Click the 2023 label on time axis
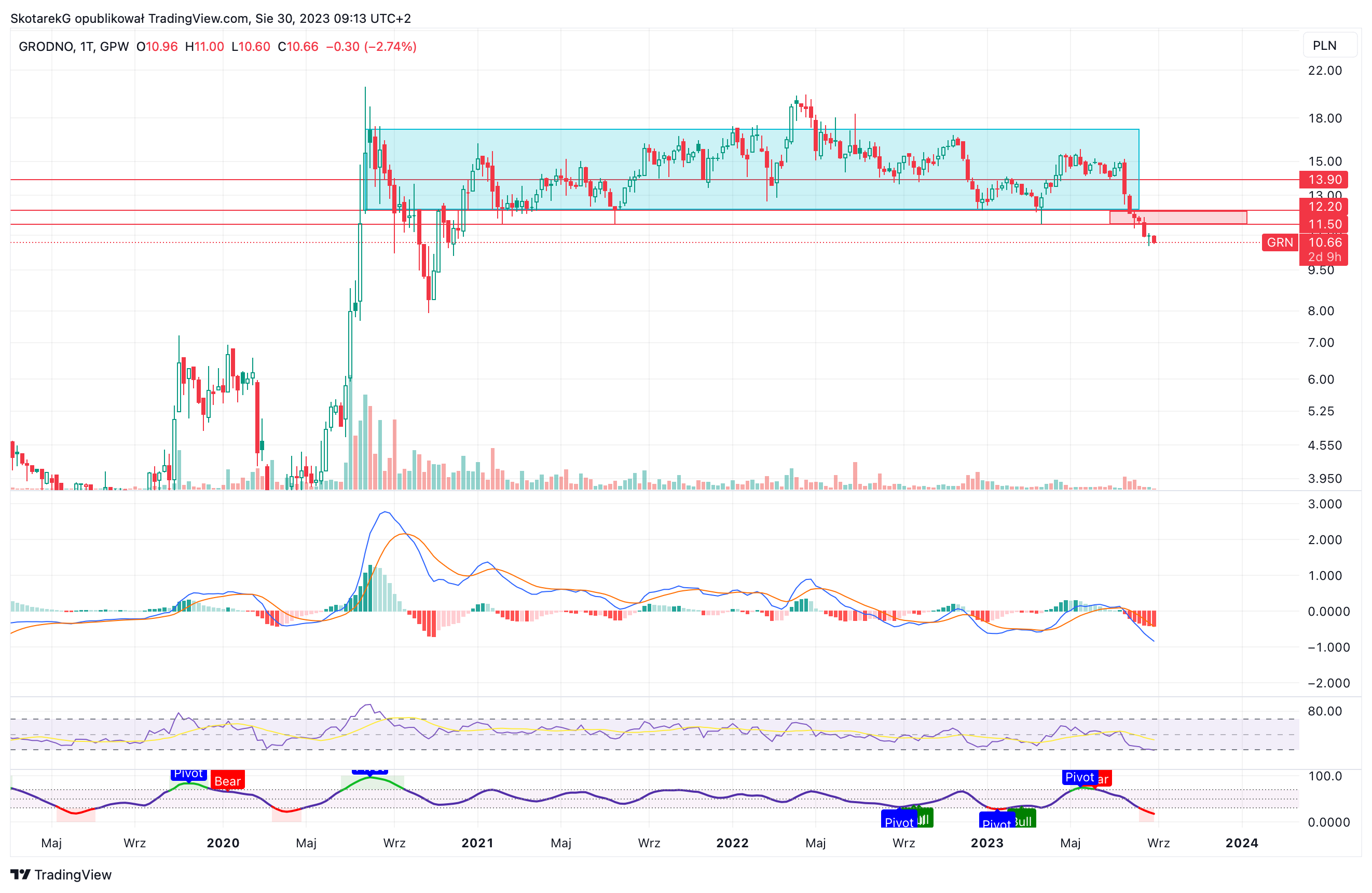The image size is (1372, 893). click(987, 843)
